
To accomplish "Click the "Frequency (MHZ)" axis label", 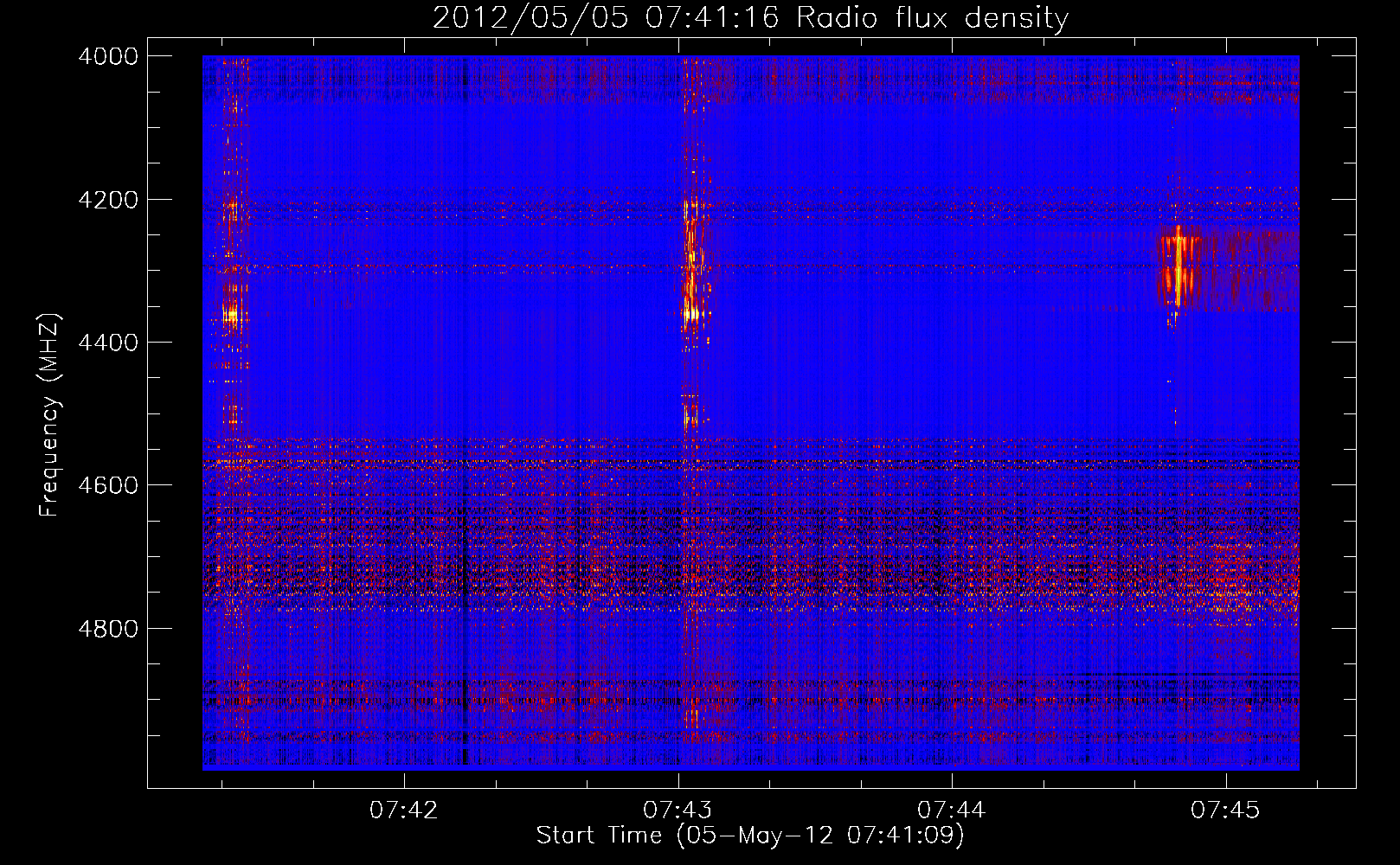I will pos(49,415).
